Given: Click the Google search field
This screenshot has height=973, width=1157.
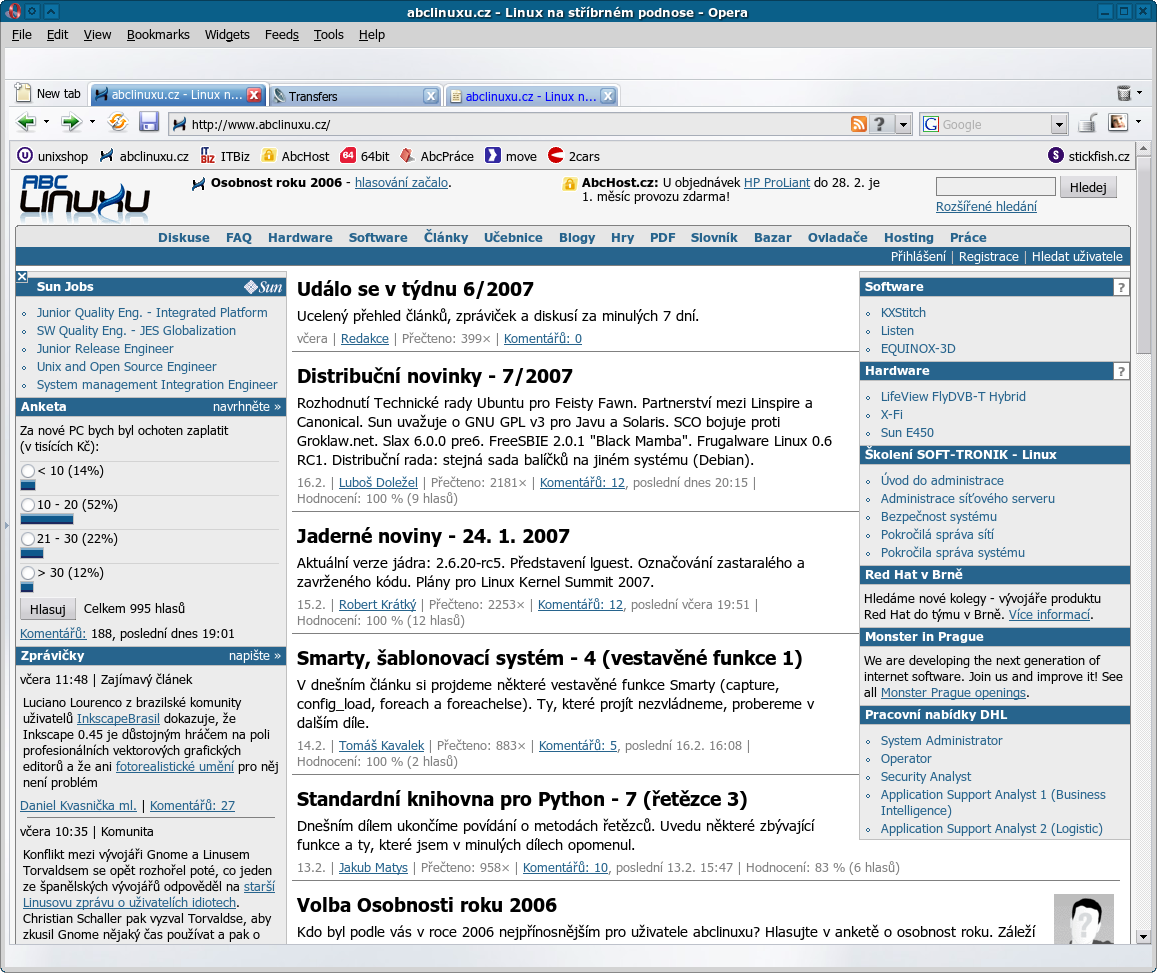Looking at the screenshot, I should pyautogui.click(x=995, y=125).
